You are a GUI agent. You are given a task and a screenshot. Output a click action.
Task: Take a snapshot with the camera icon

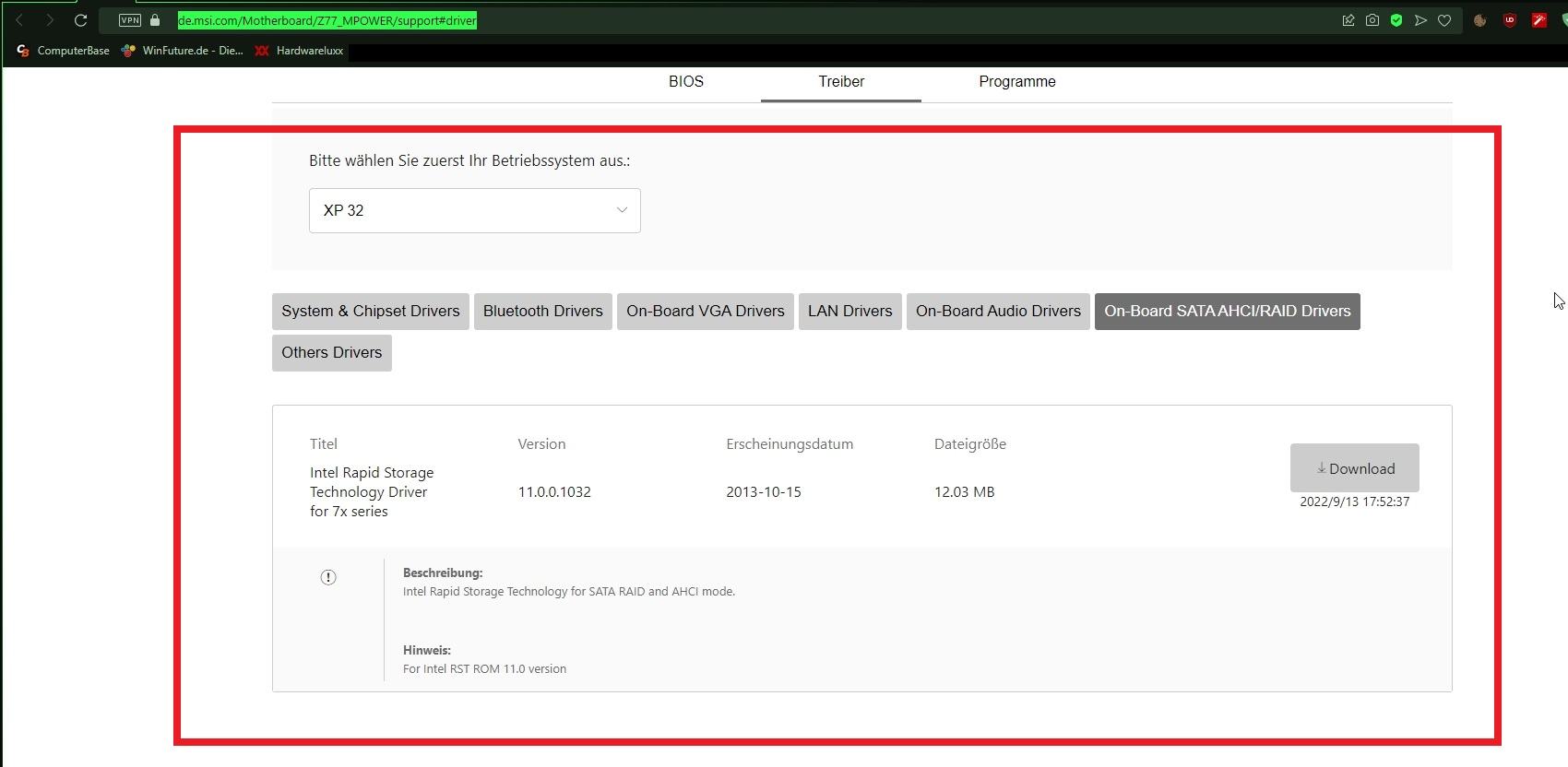(1372, 20)
